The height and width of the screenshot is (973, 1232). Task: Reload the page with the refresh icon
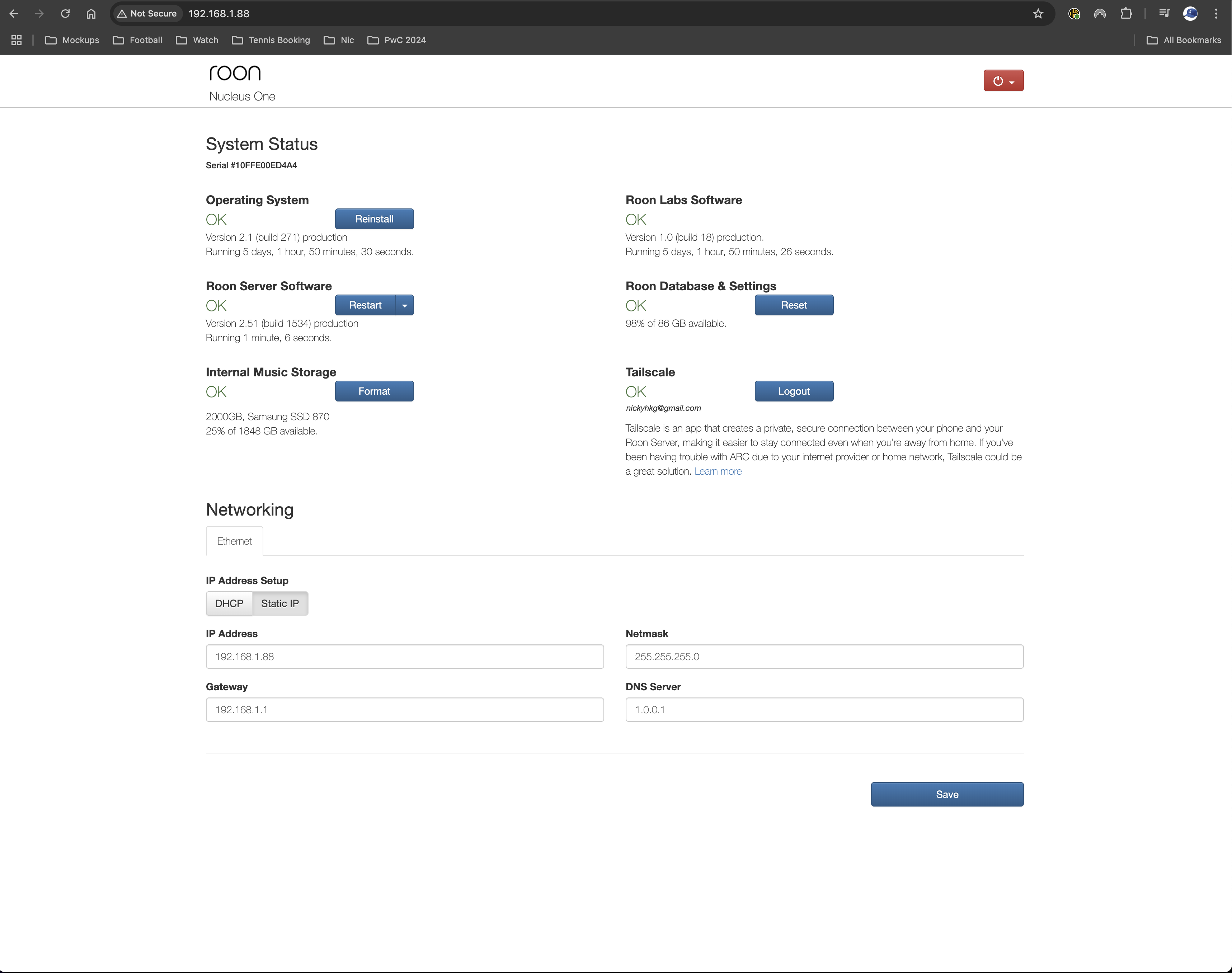click(65, 14)
